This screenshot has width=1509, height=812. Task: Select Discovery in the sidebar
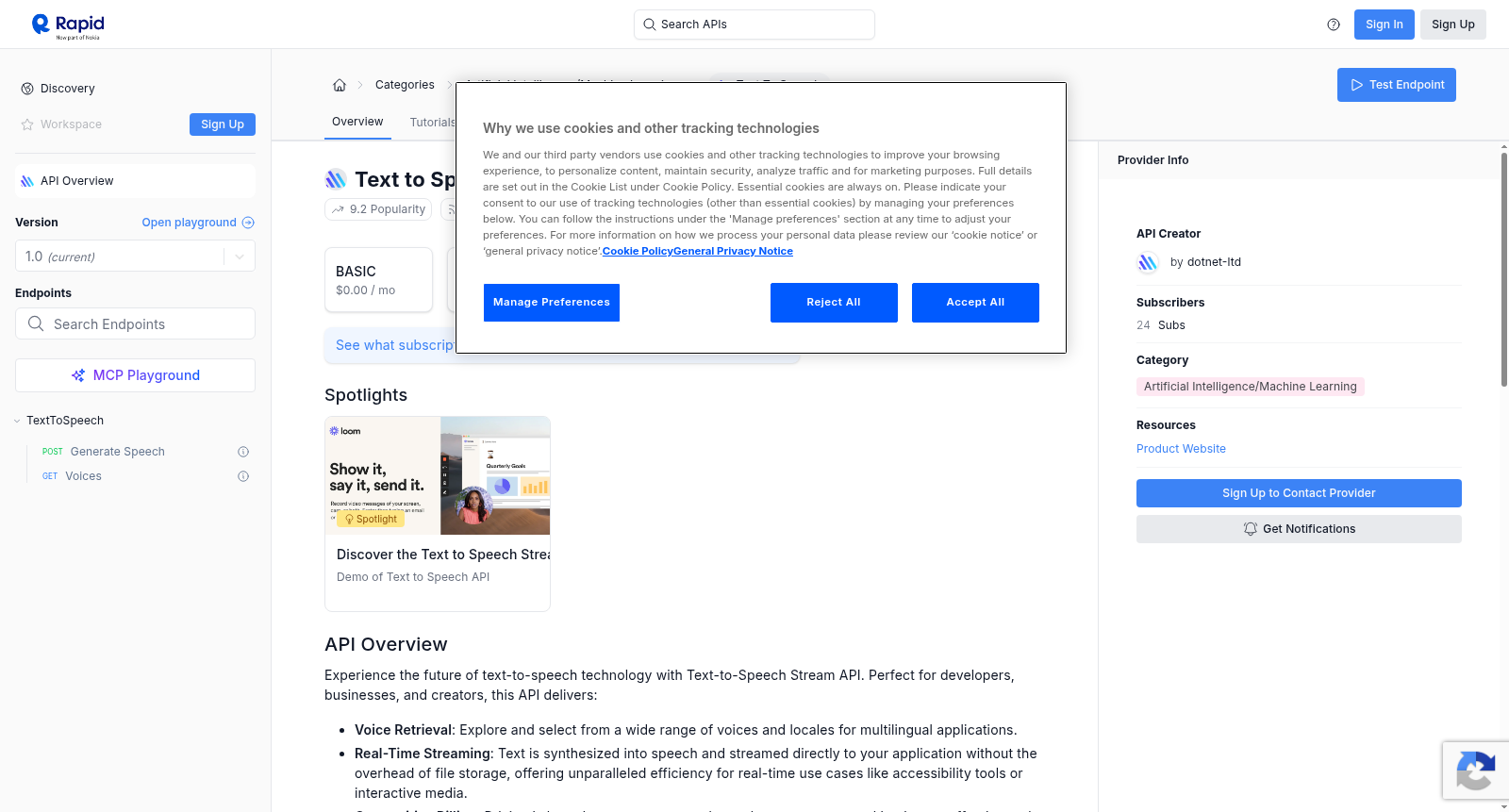click(x=68, y=89)
